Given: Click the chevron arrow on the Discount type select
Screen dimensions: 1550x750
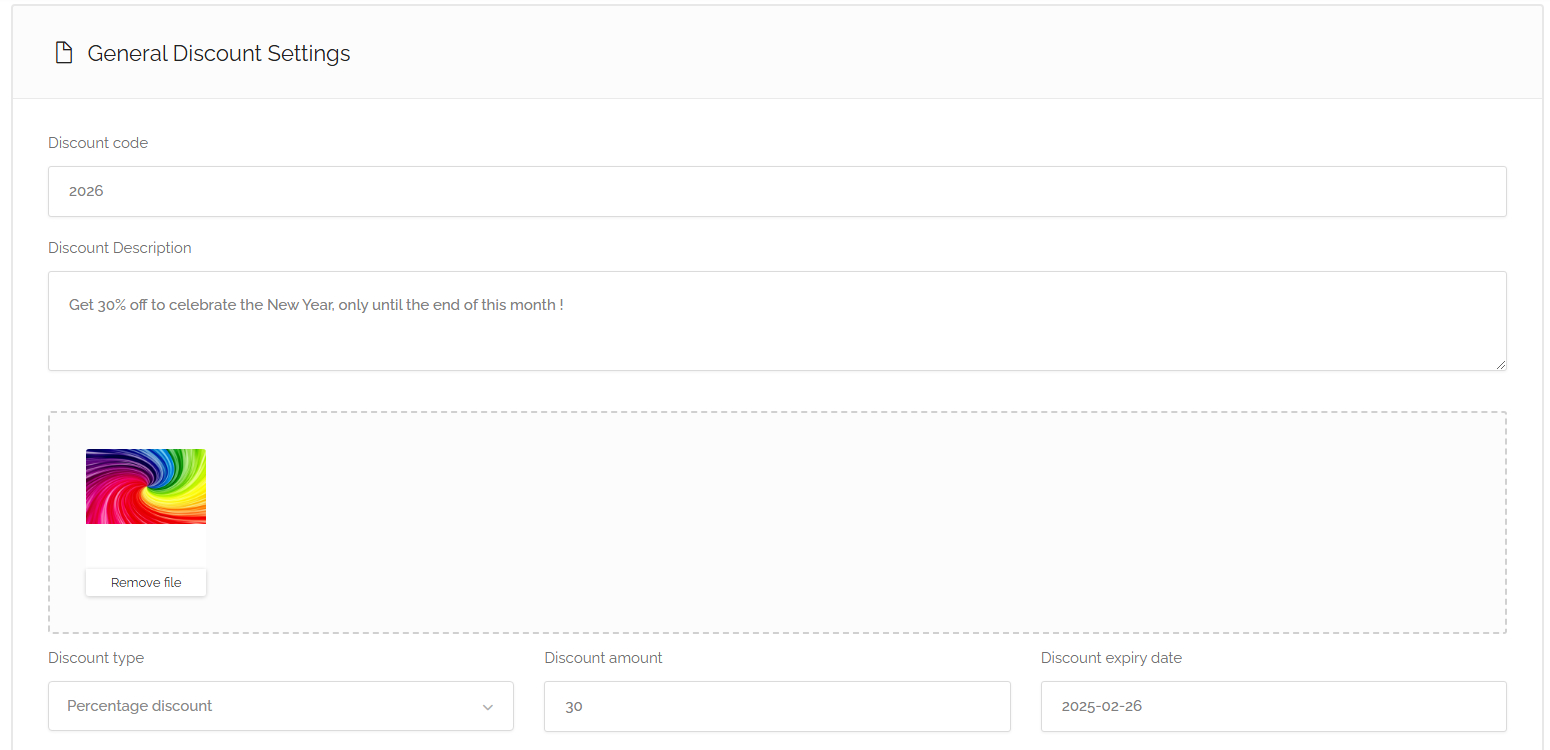Looking at the screenshot, I should (488, 707).
